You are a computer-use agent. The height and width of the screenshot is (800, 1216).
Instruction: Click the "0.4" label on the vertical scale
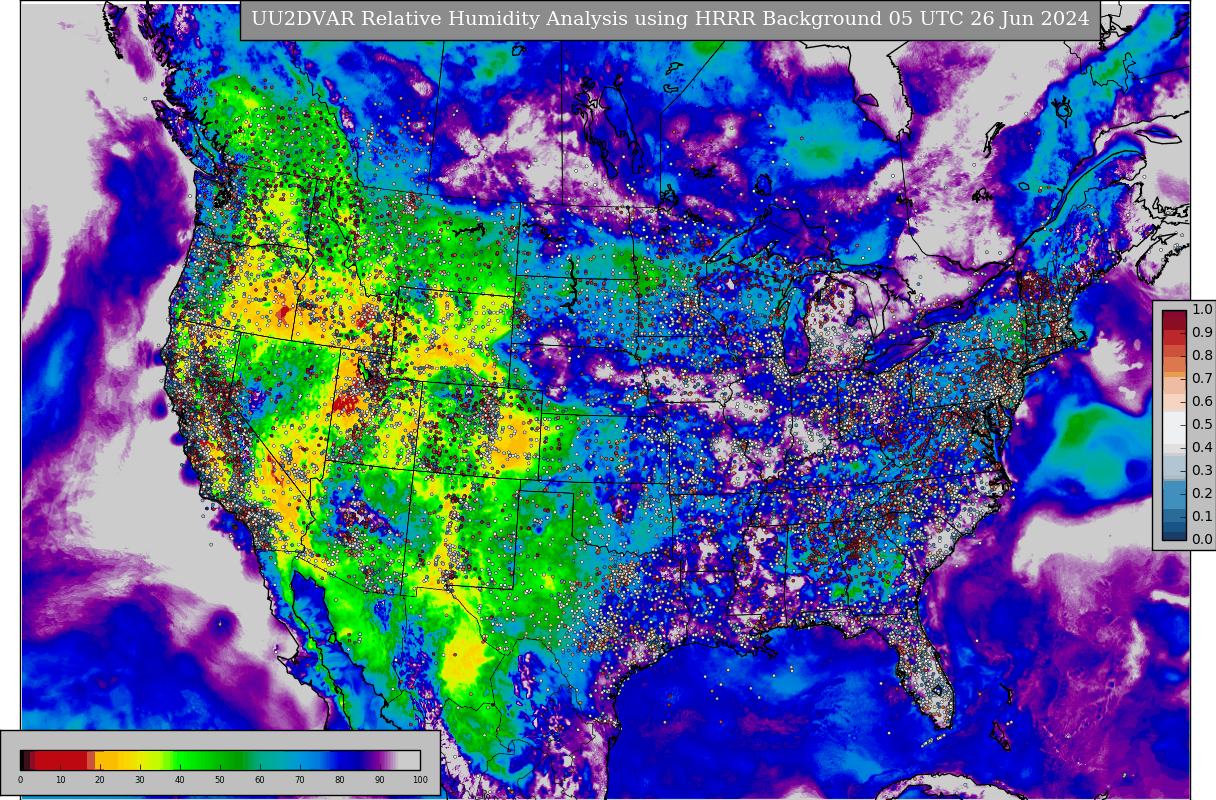tap(1202, 448)
